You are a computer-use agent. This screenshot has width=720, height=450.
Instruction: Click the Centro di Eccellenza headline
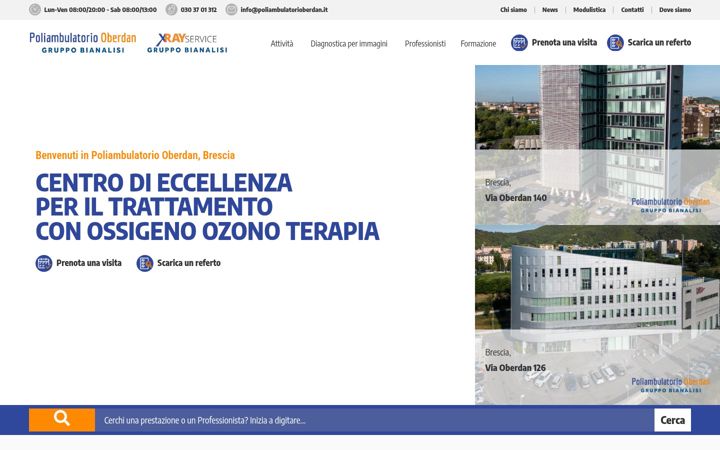coord(208,207)
